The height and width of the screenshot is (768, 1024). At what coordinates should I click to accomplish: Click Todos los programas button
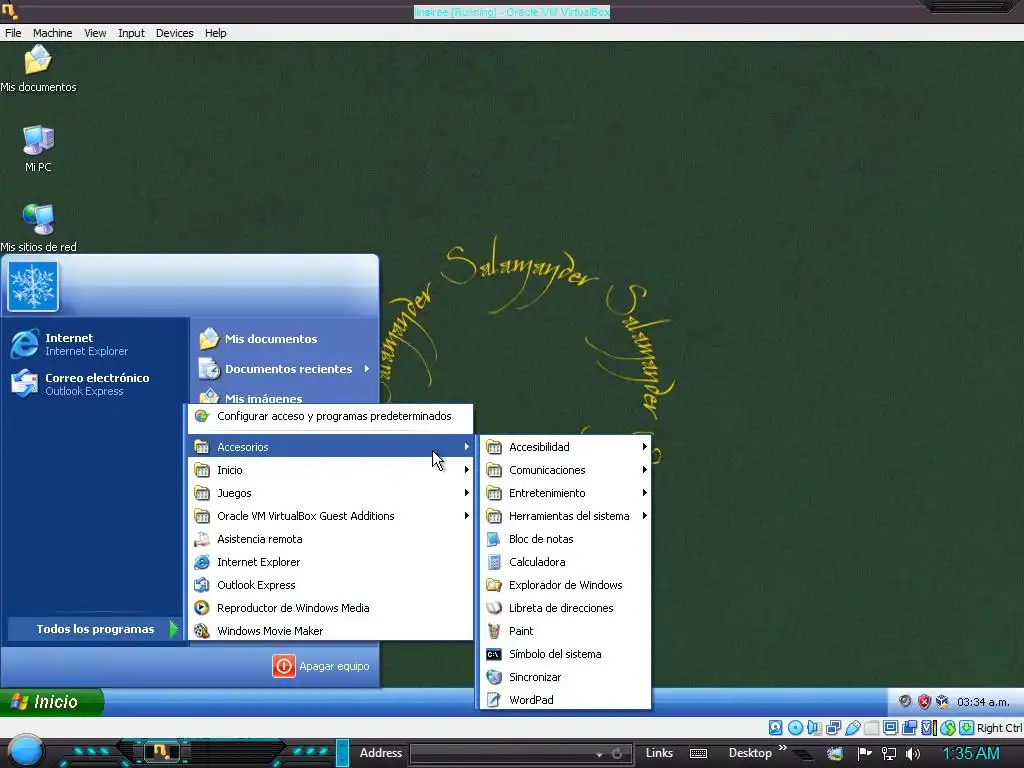point(95,630)
